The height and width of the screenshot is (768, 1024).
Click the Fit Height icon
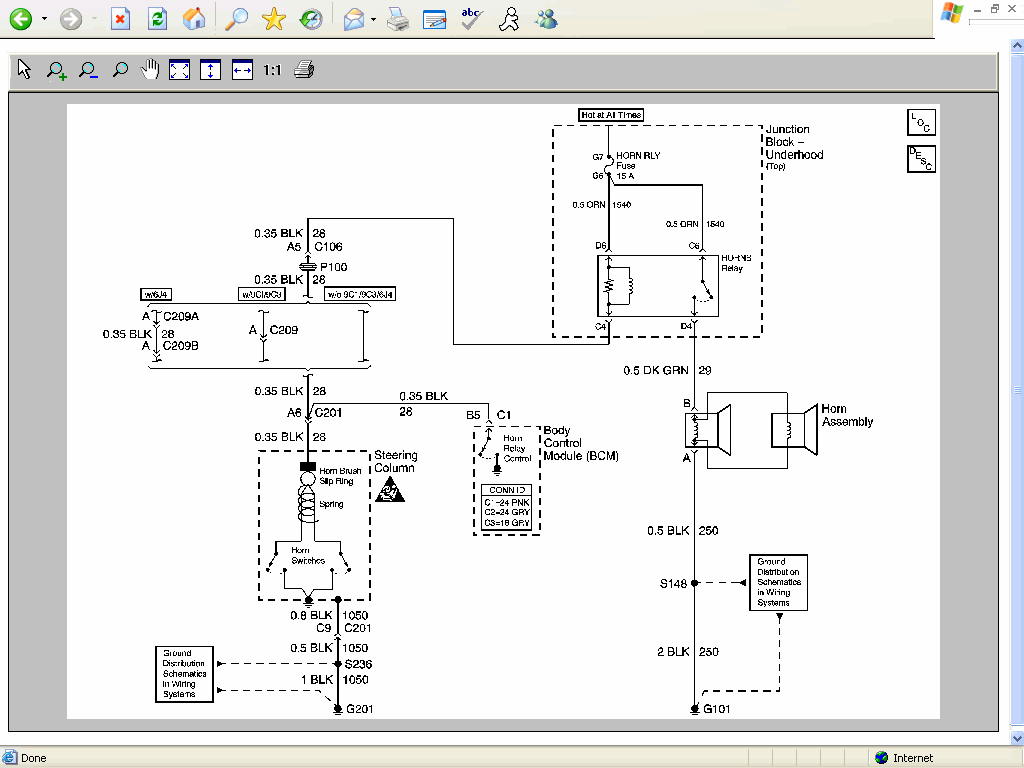(x=212, y=69)
